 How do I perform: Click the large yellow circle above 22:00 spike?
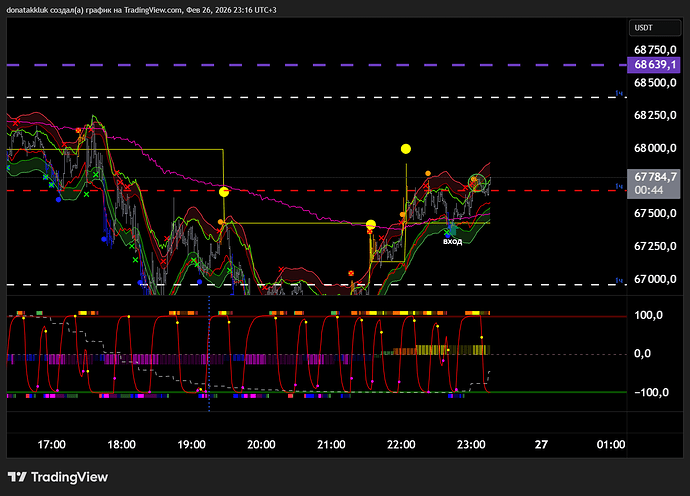pyautogui.click(x=406, y=149)
